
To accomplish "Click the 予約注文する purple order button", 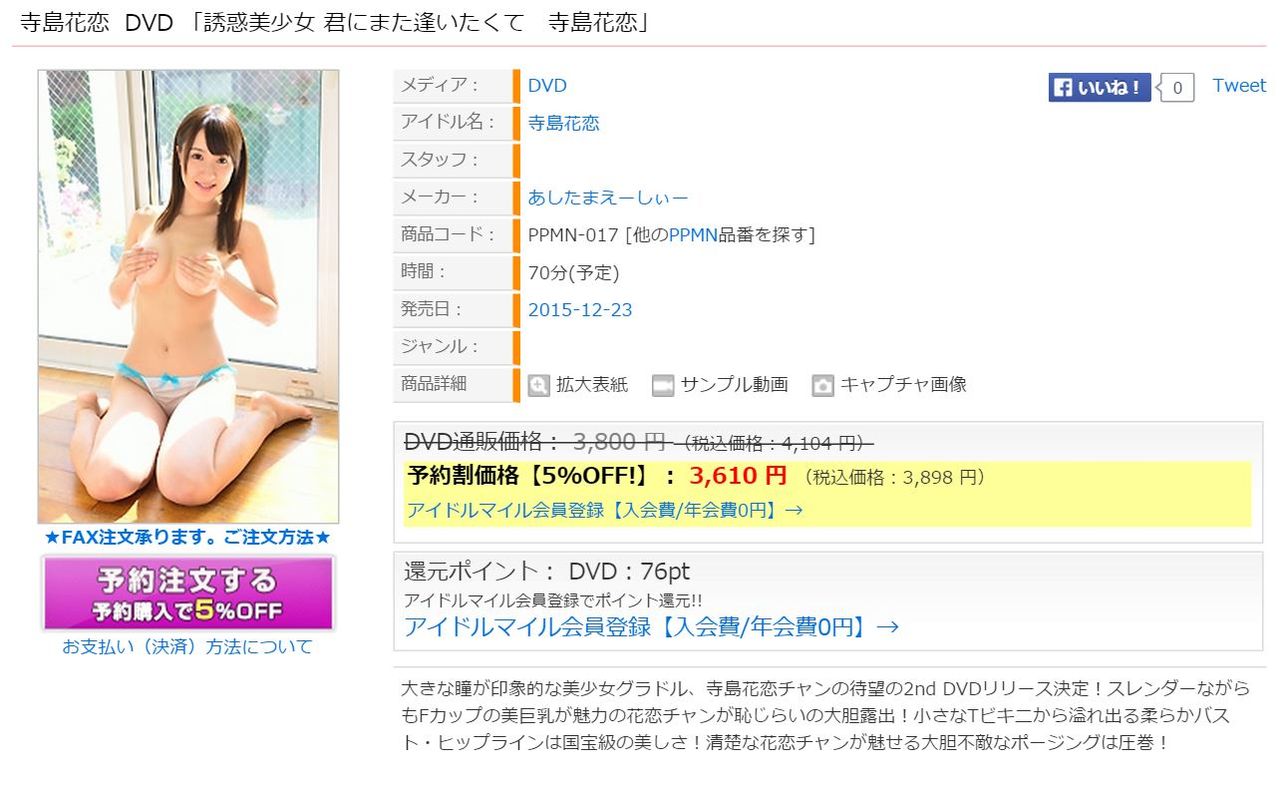I will (188, 593).
